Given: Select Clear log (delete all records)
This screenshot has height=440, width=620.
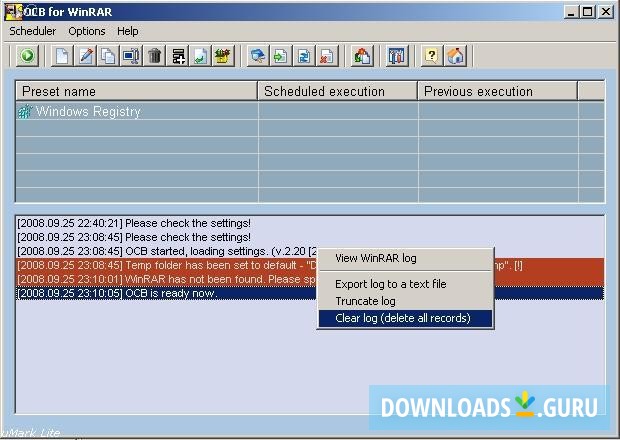Looking at the screenshot, I should click(x=406, y=318).
